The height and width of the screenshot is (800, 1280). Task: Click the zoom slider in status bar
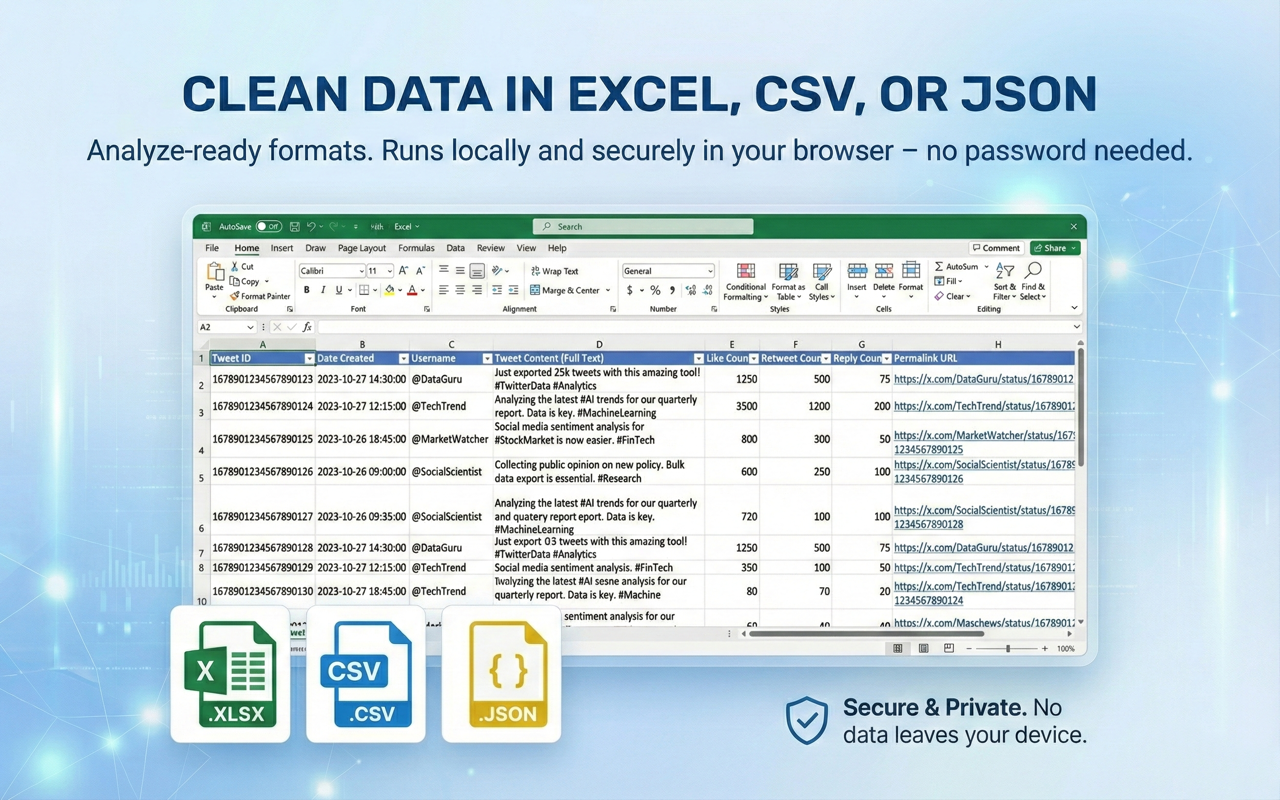click(1007, 648)
